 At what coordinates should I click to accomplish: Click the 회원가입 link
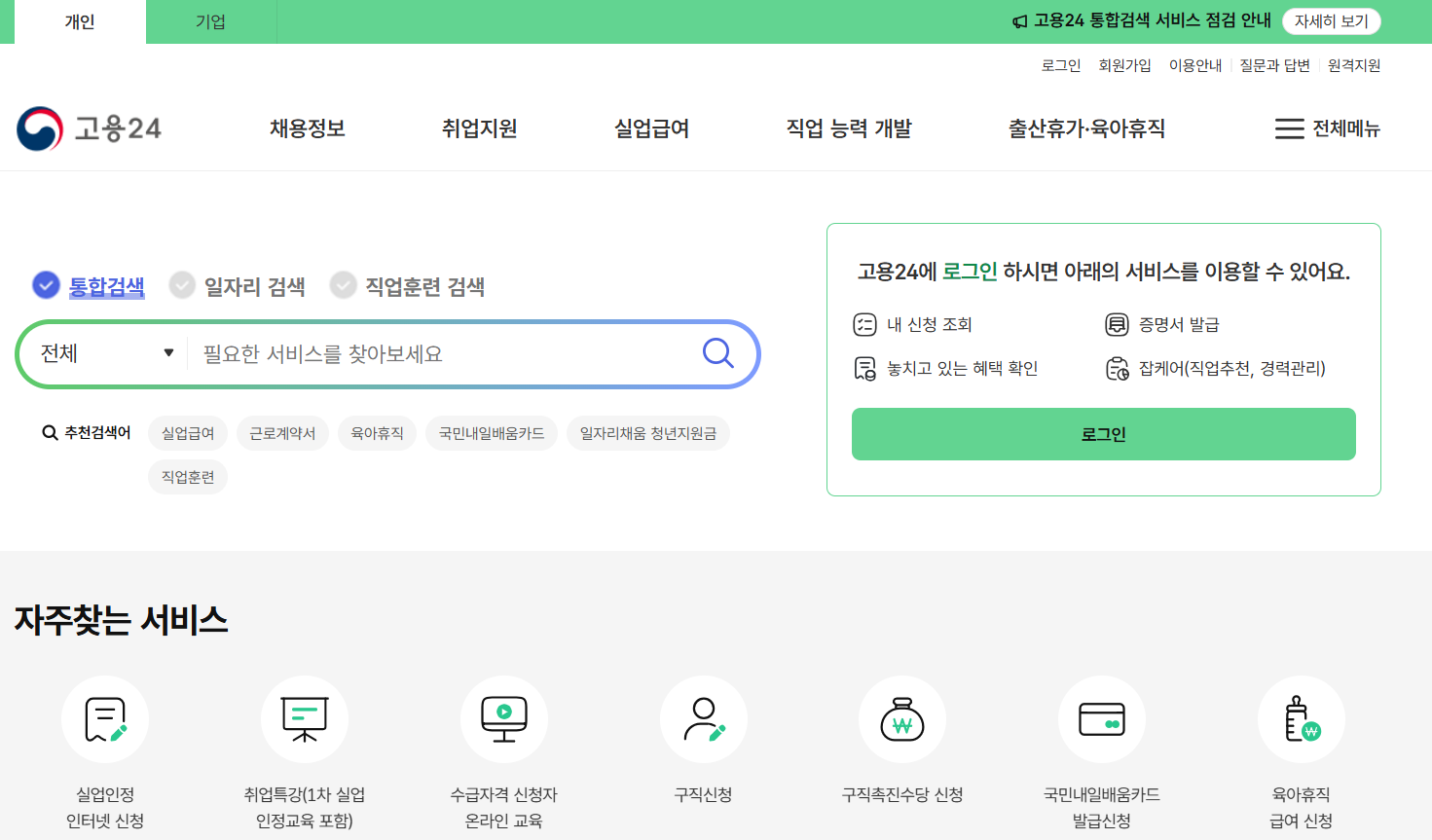coord(1124,65)
